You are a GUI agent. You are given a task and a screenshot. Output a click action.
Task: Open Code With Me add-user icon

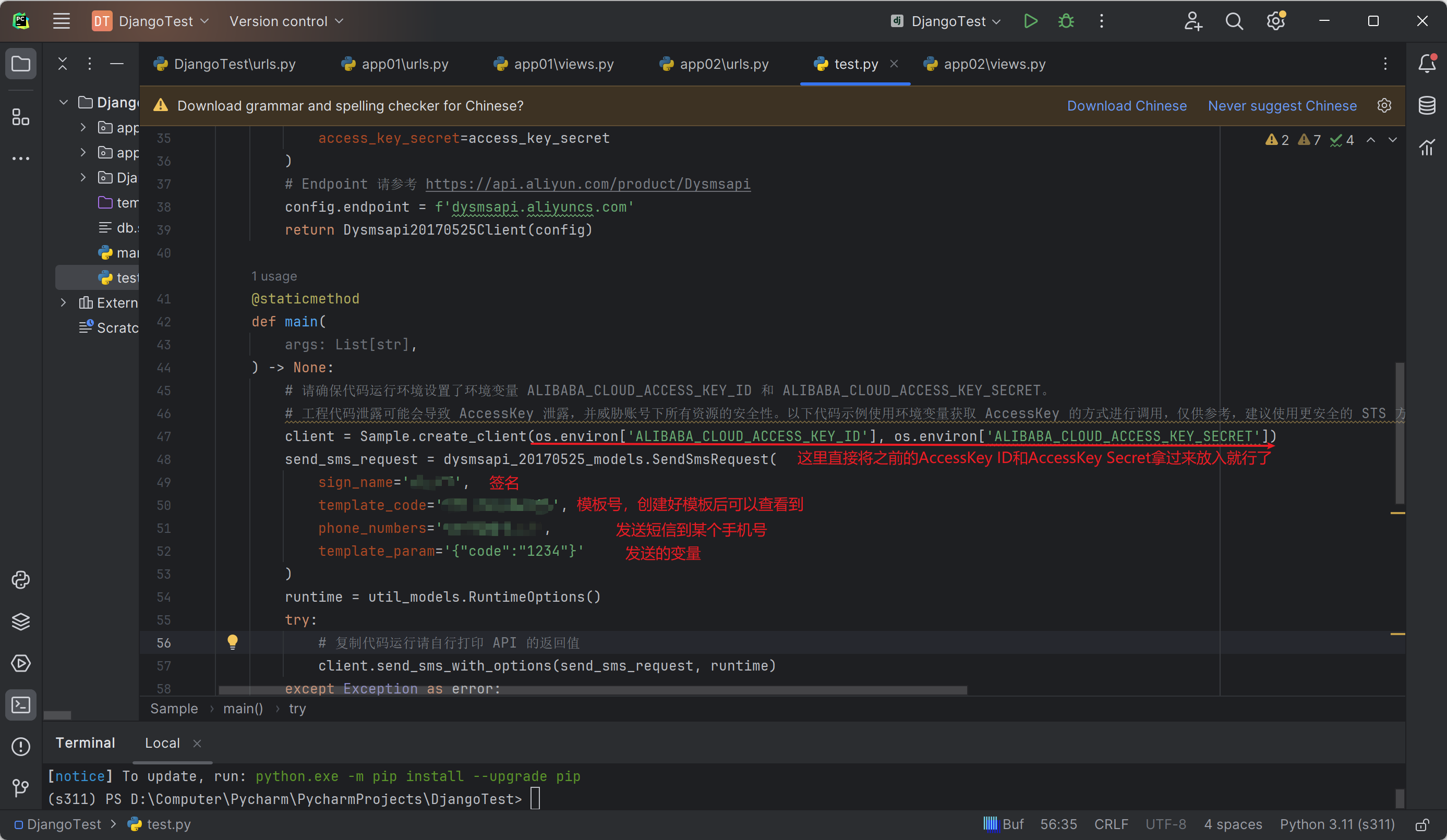[x=1193, y=21]
